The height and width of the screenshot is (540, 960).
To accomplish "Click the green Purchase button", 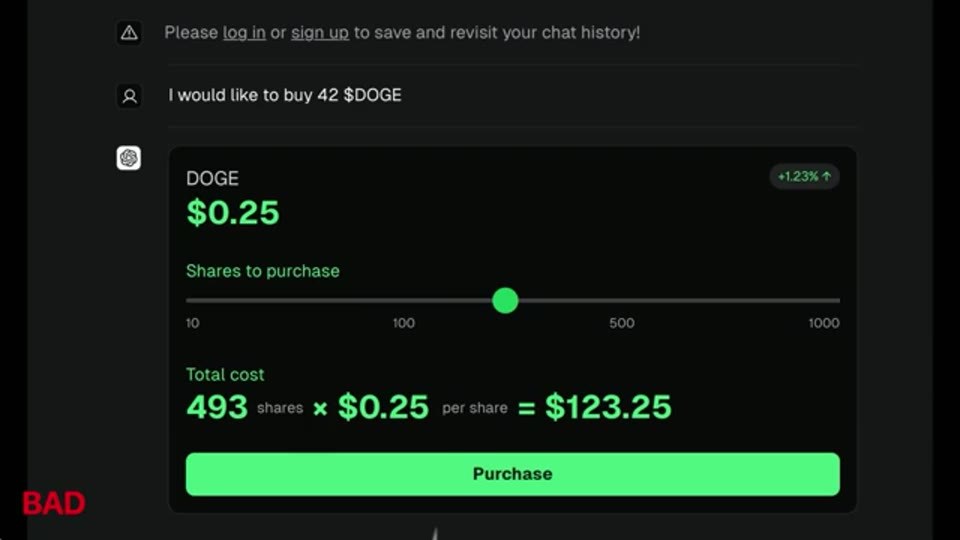I will (x=512, y=474).
